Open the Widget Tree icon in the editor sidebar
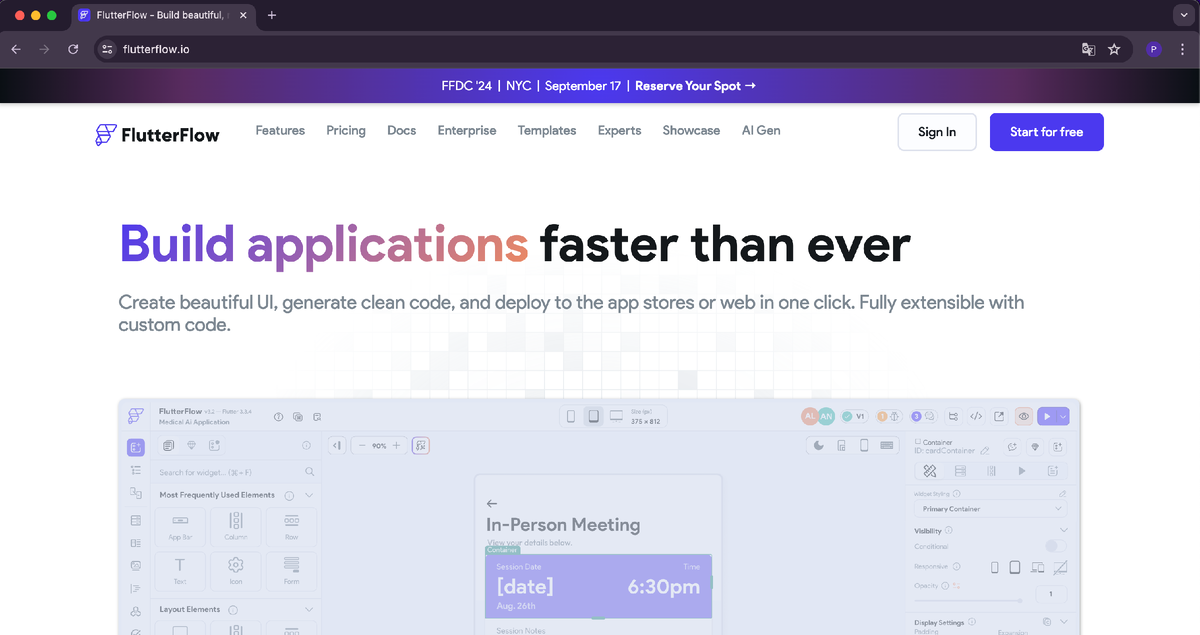 click(136, 470)
